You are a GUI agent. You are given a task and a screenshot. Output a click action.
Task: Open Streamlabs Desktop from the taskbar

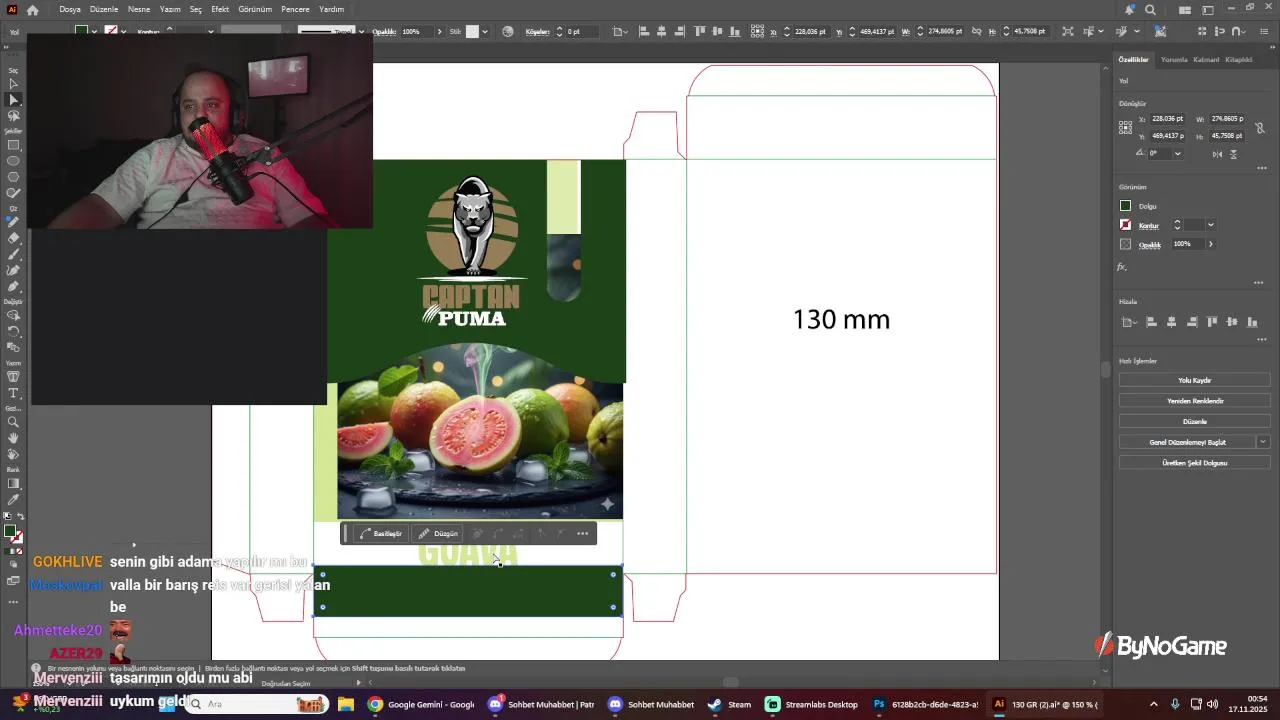tap(812, 704)
